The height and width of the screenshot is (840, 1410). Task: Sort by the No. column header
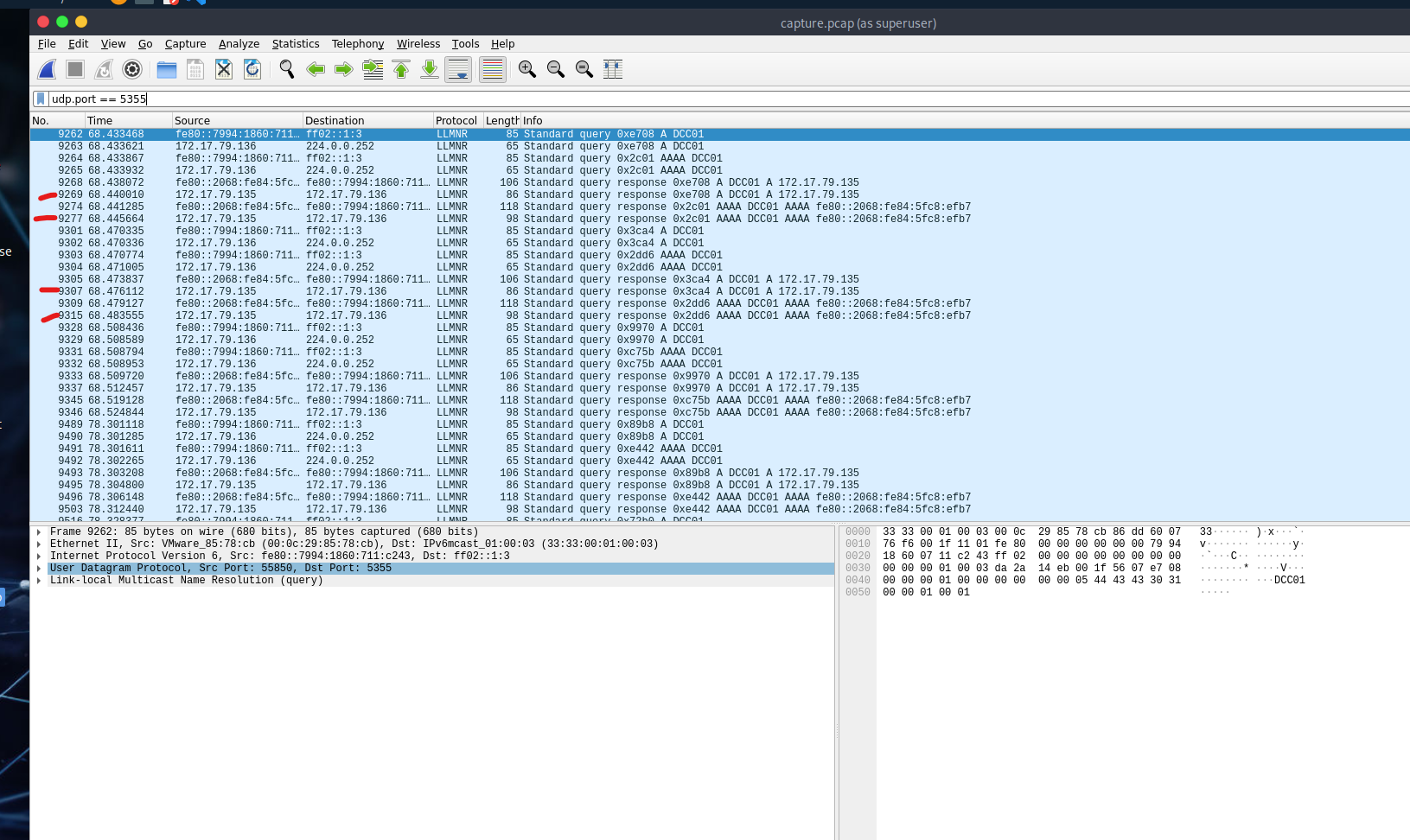[57, 121]
